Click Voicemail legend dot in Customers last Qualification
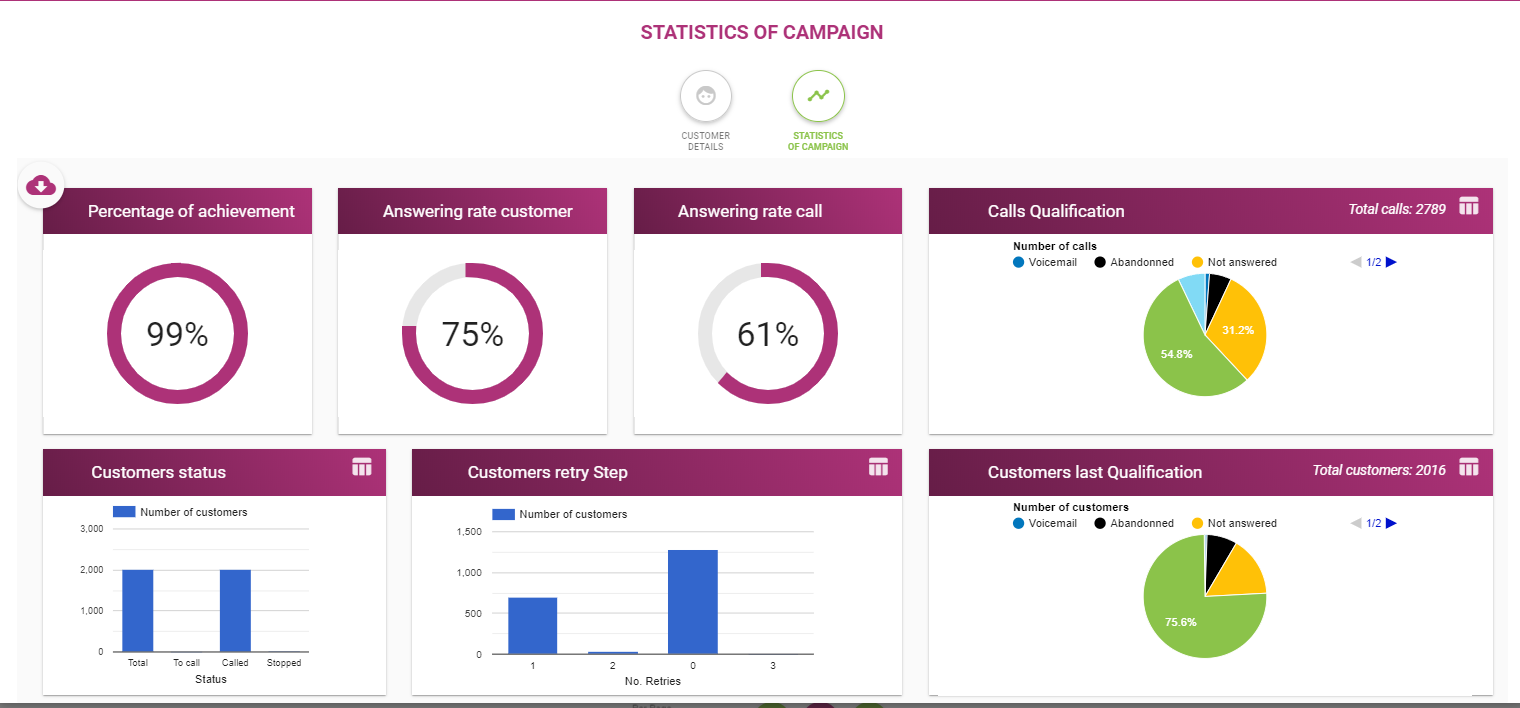 point(1019,523)
